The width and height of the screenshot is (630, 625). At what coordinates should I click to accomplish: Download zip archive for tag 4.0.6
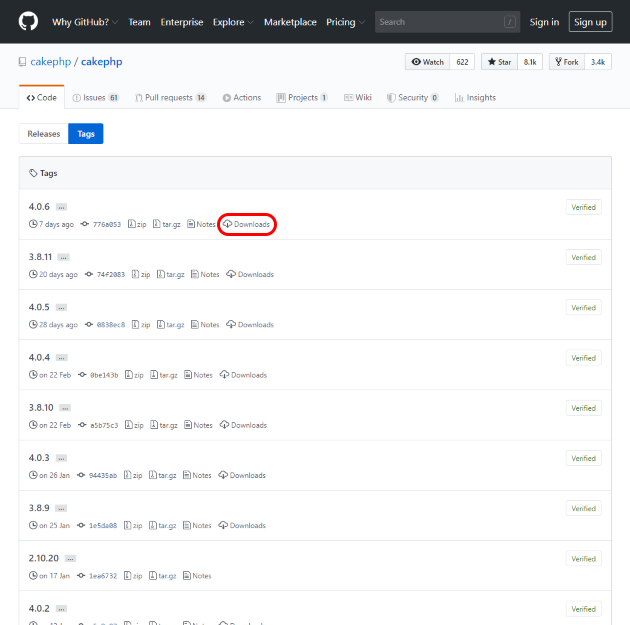(x=139, y=224)
